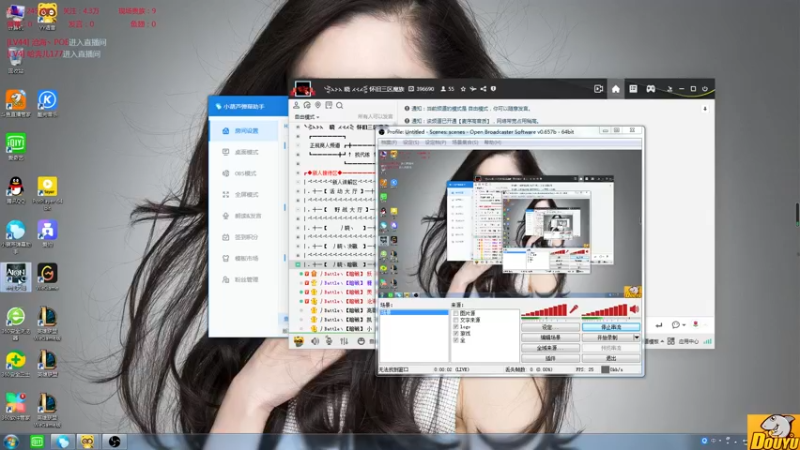This screenshot has width=800, height=450.
Task: Open the dropdown arrow beside the OBS start recording button
Action: click(x=637, y=337)
